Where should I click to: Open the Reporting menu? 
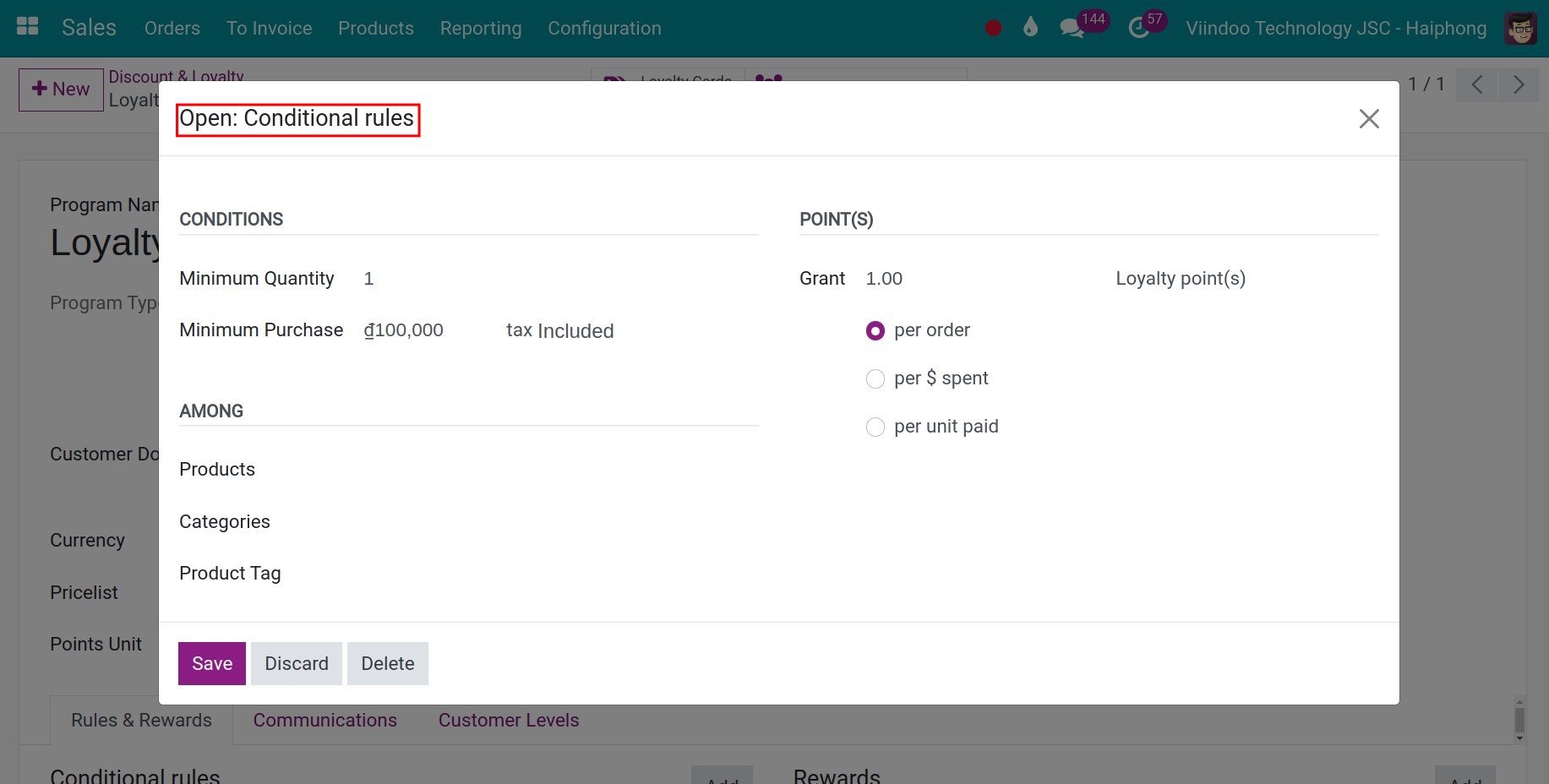[480, 28]
